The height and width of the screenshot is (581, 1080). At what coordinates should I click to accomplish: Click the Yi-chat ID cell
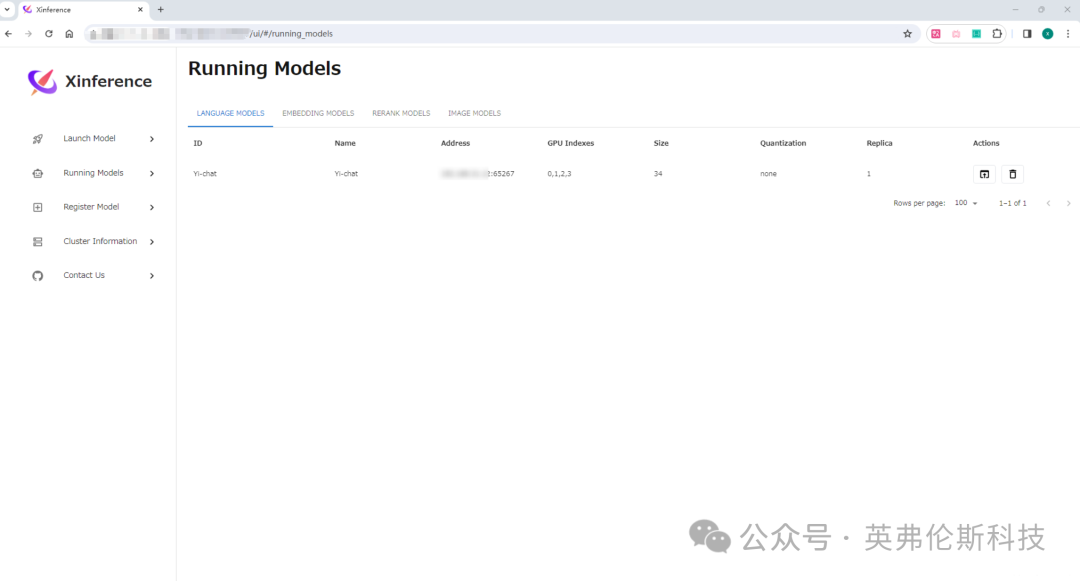(205, 173)
